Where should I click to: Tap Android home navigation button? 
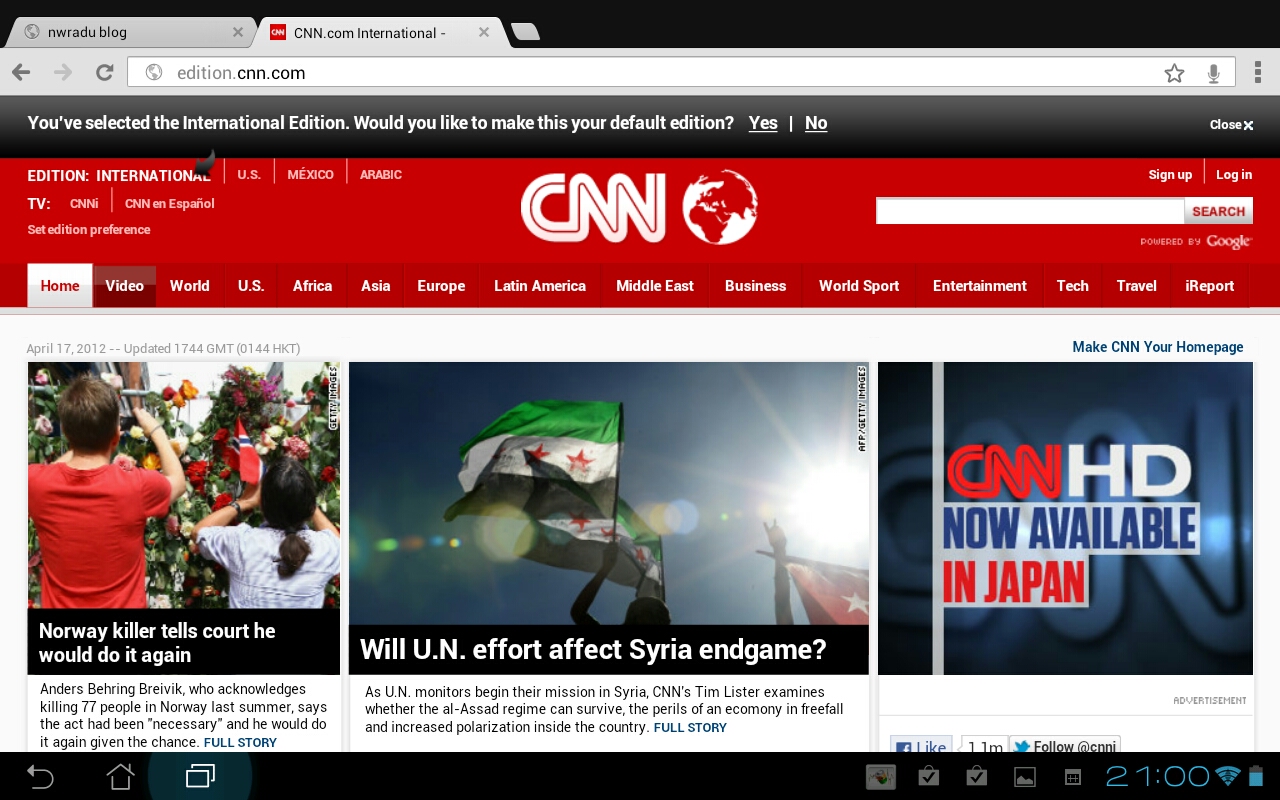tap(120, 776)
